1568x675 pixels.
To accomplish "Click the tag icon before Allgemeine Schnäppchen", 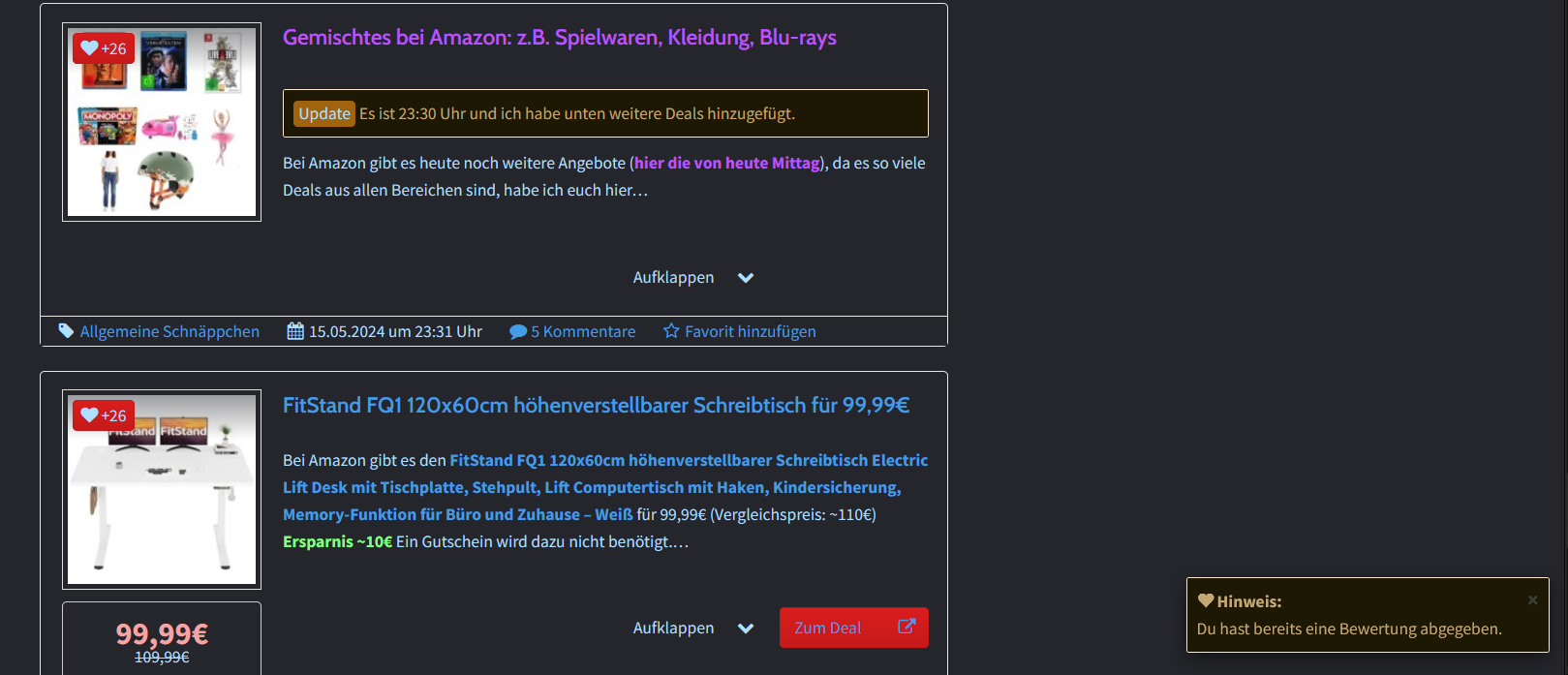I will tap(66, 331).
